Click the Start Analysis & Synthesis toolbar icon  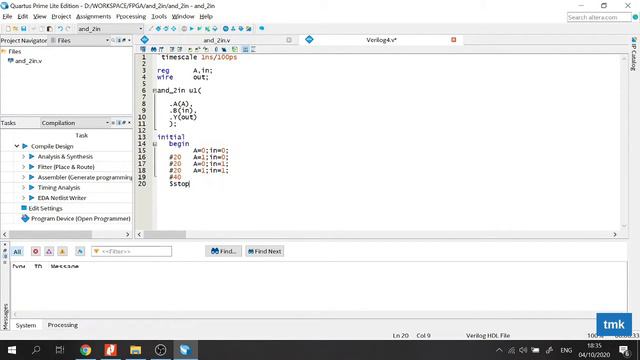[199, 29]
